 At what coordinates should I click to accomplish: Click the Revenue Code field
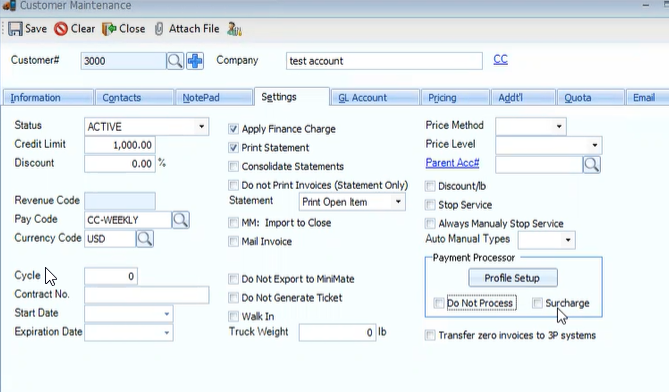[x=120, y=201]
